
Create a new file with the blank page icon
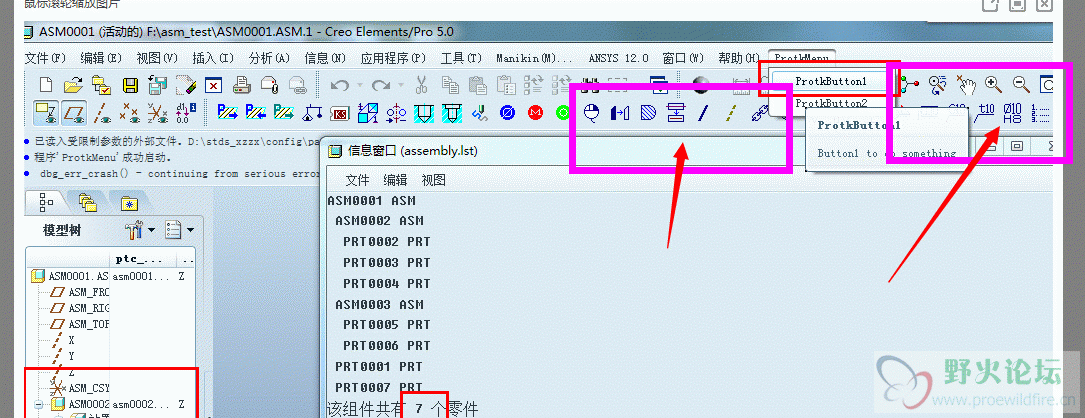coord(46,85)
